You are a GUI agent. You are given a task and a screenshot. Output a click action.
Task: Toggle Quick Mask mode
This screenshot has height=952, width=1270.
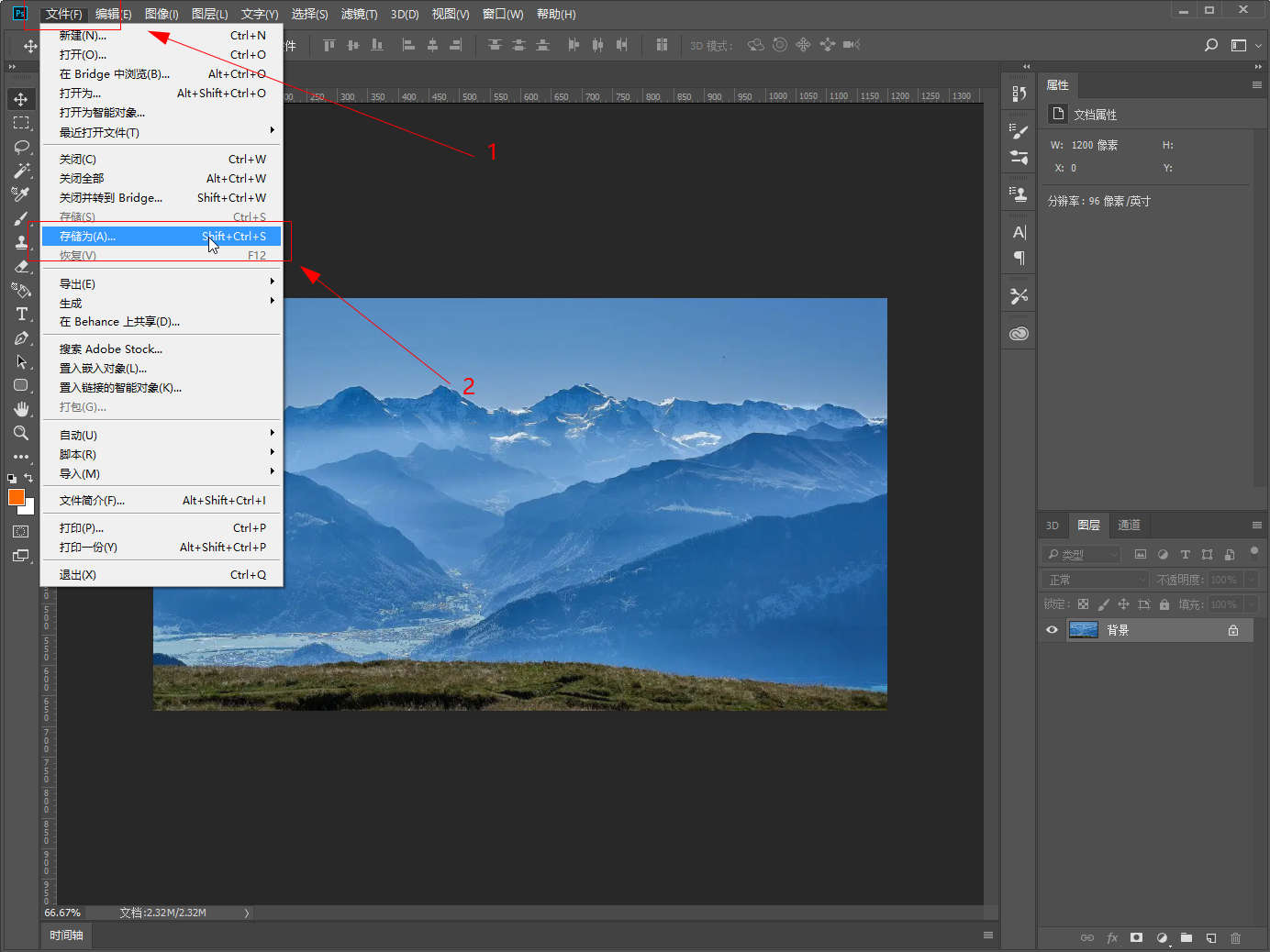point(21,532)
